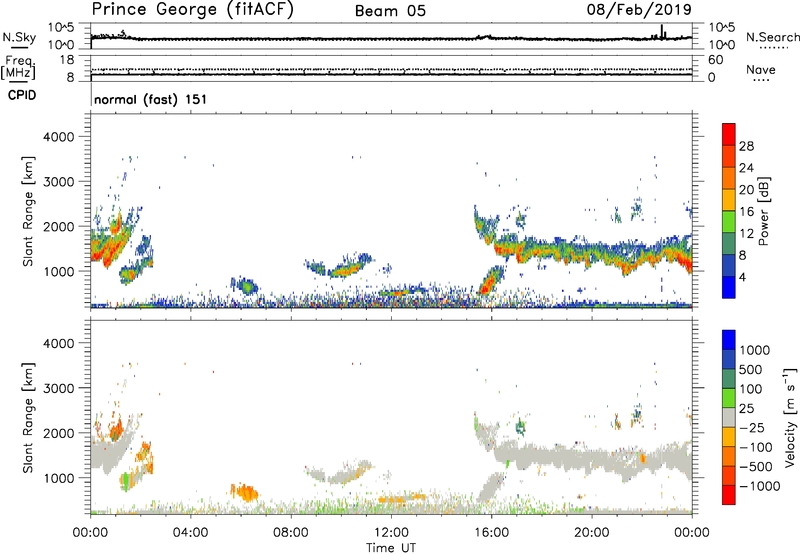Click '1000' on the Velocity scale
800x554 pixels.
(755, 350)
